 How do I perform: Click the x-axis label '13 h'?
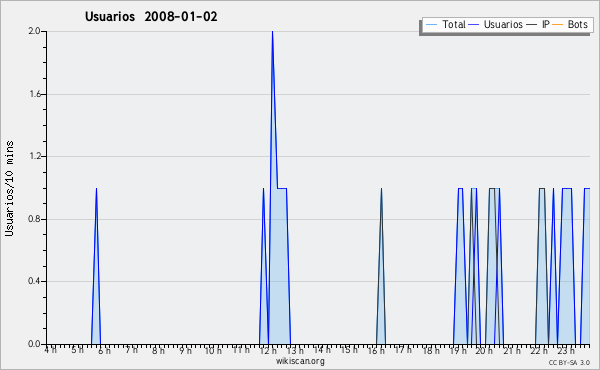(x=295, y=350)
